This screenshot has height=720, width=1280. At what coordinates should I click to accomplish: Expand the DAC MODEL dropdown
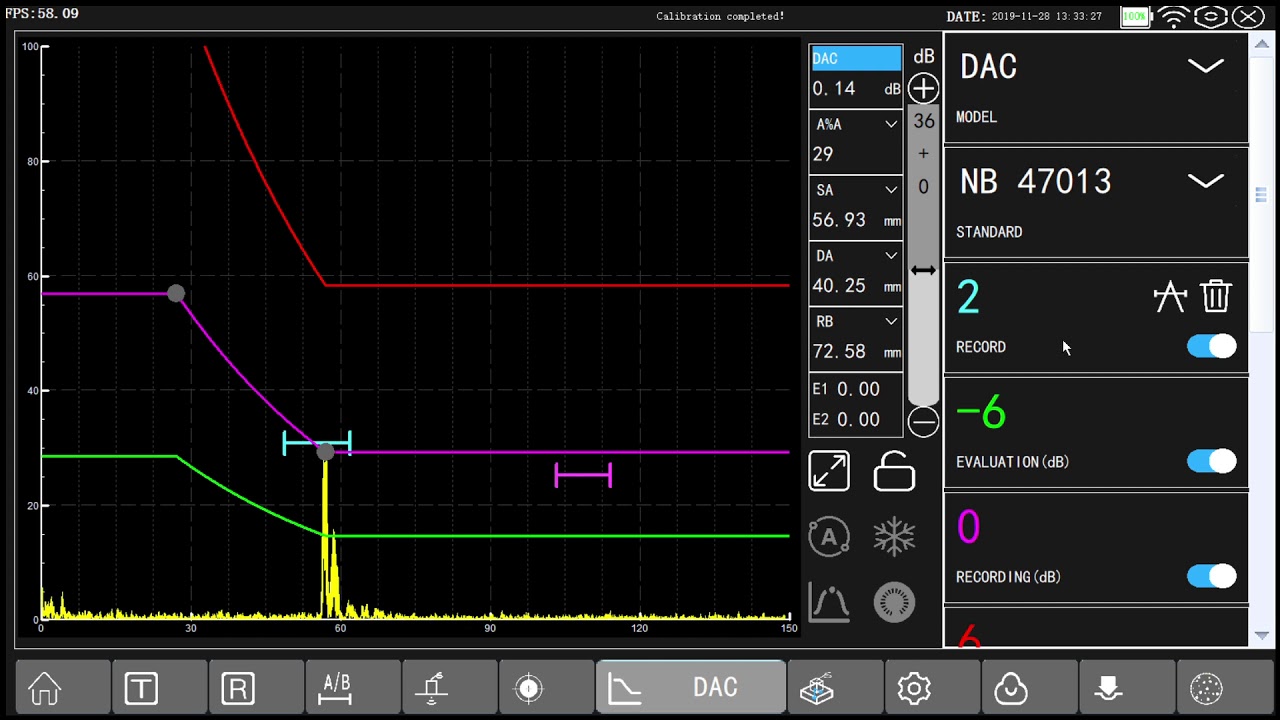pyautogui.click(x=1205, y=66)
